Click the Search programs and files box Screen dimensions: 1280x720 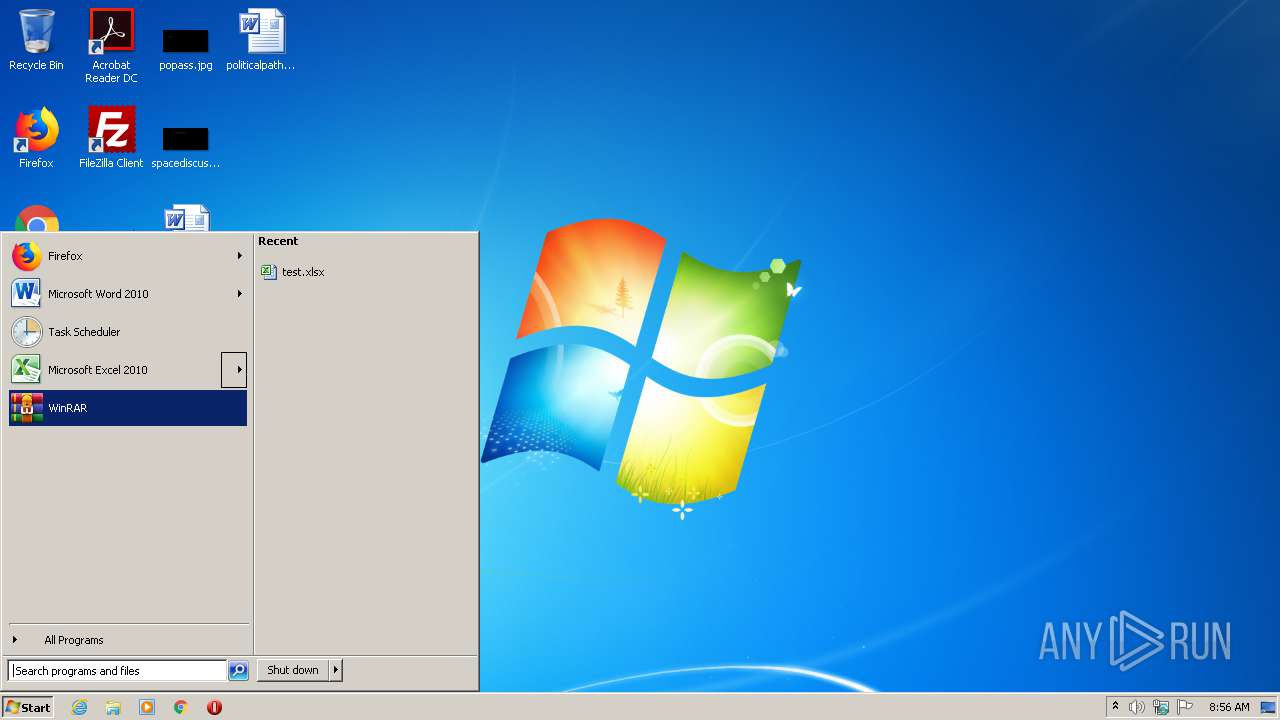tap(117, 671)
